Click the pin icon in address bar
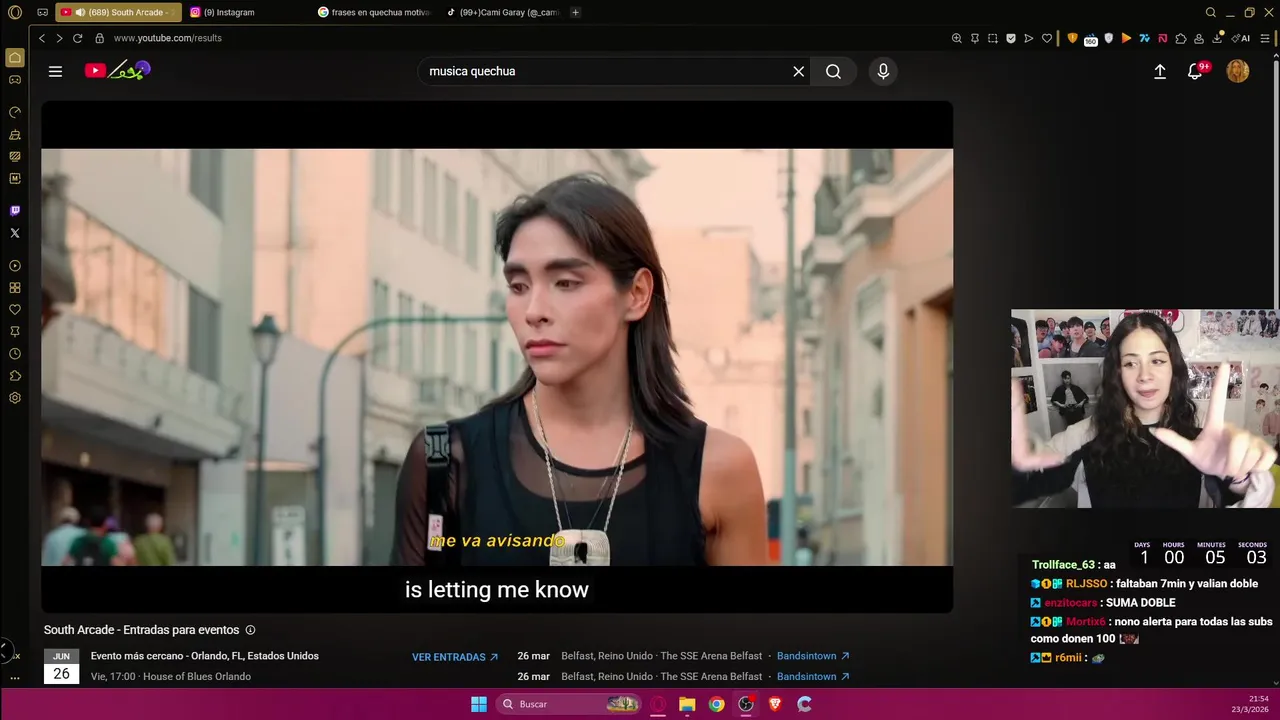This screenshot has height=720, width=1280. [x=975, y=38]
